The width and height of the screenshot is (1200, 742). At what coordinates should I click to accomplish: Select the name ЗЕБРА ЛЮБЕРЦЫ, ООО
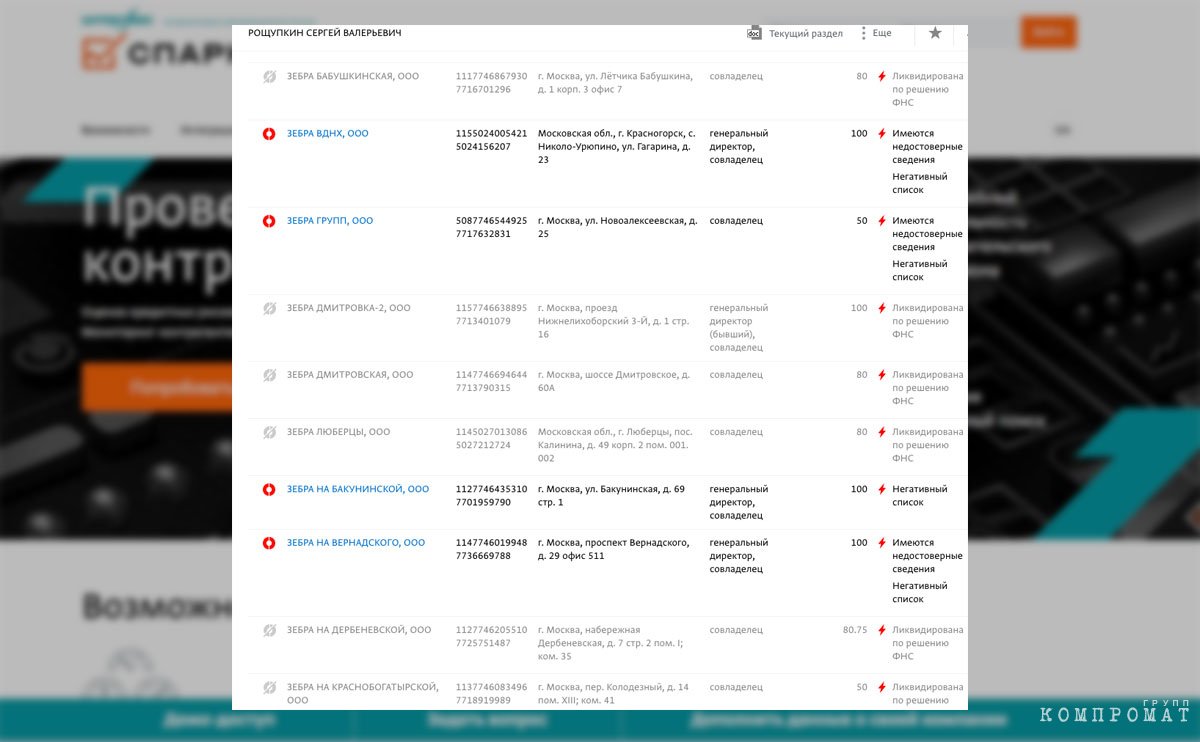point(338,432)
